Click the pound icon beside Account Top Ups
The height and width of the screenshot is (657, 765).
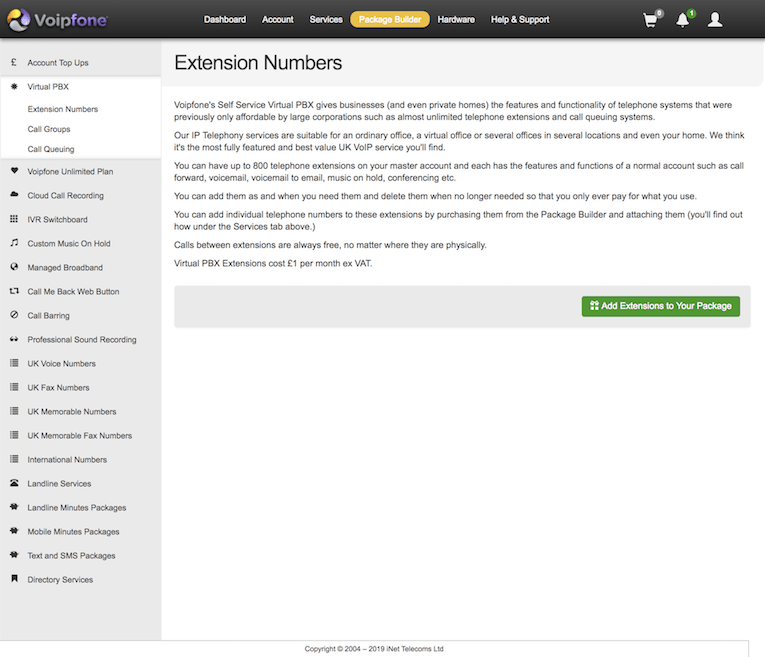click(14, 62)
